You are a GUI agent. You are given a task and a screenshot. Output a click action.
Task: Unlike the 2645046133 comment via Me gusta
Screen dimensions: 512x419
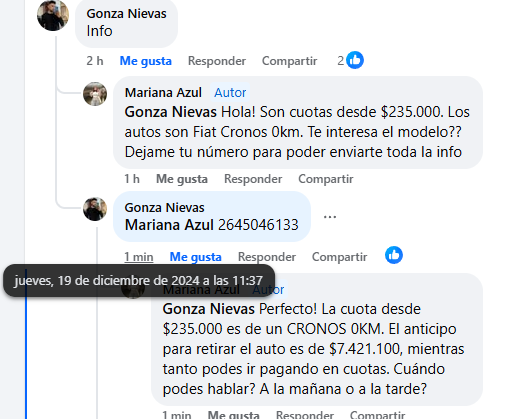click(x=195, y=257)
